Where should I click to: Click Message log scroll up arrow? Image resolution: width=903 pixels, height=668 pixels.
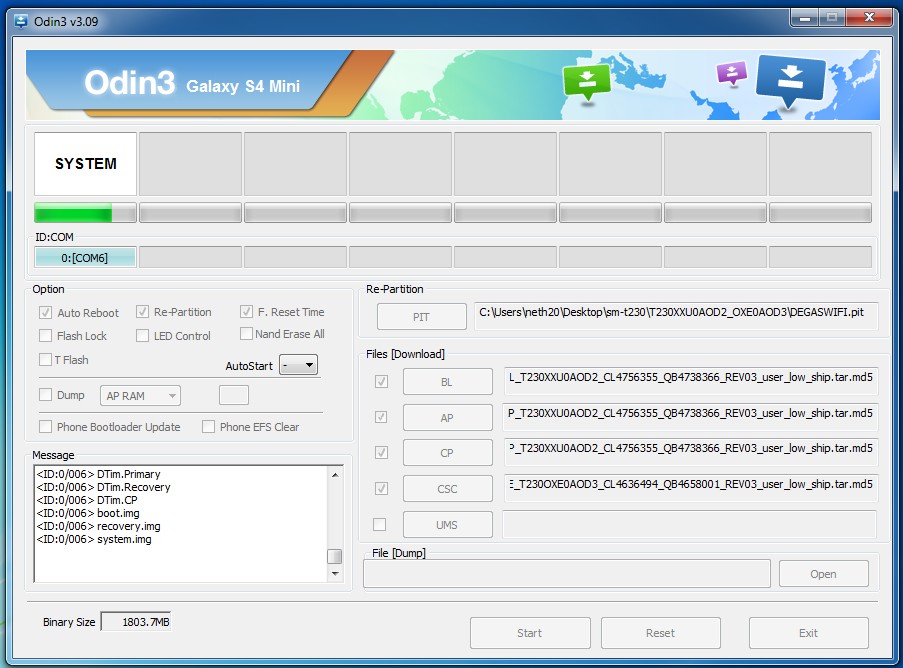335,475
